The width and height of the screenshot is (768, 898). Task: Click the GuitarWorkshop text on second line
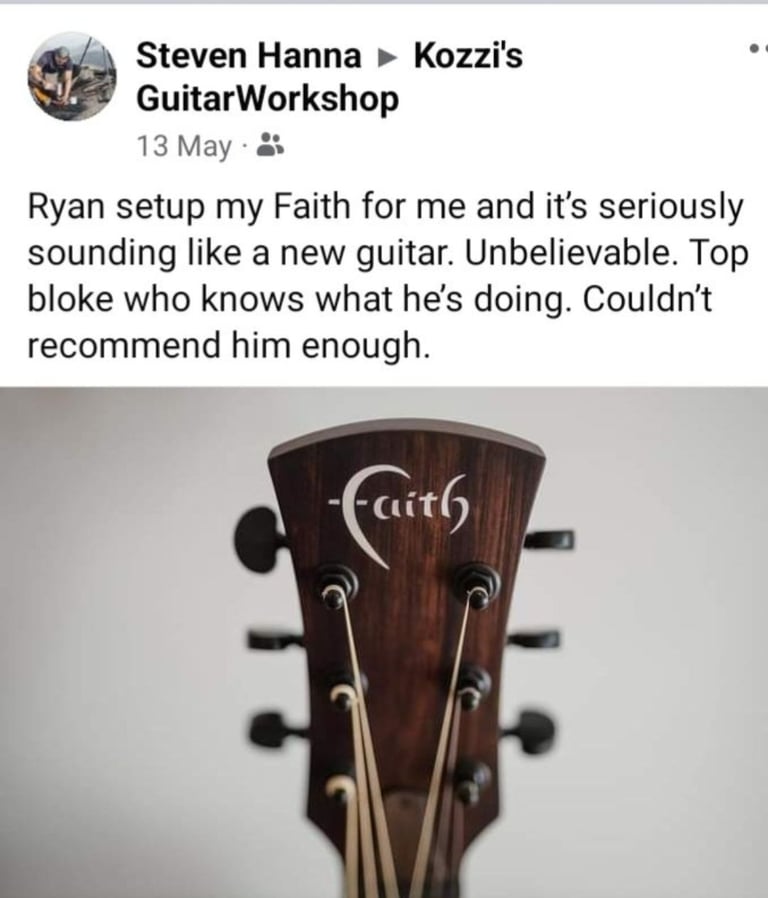point(267,99)
